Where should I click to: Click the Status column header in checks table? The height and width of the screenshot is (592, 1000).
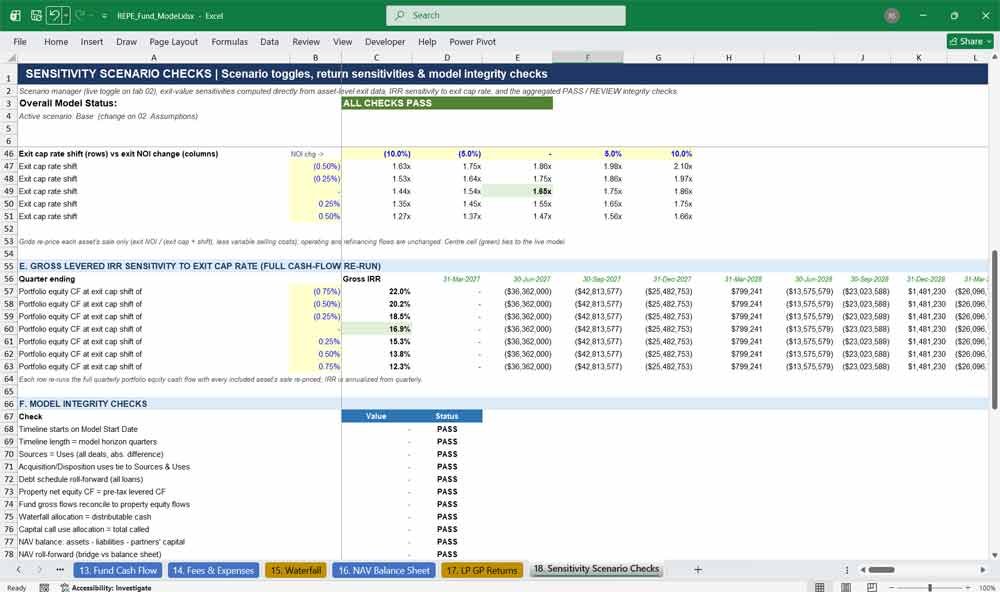[447, 417]
